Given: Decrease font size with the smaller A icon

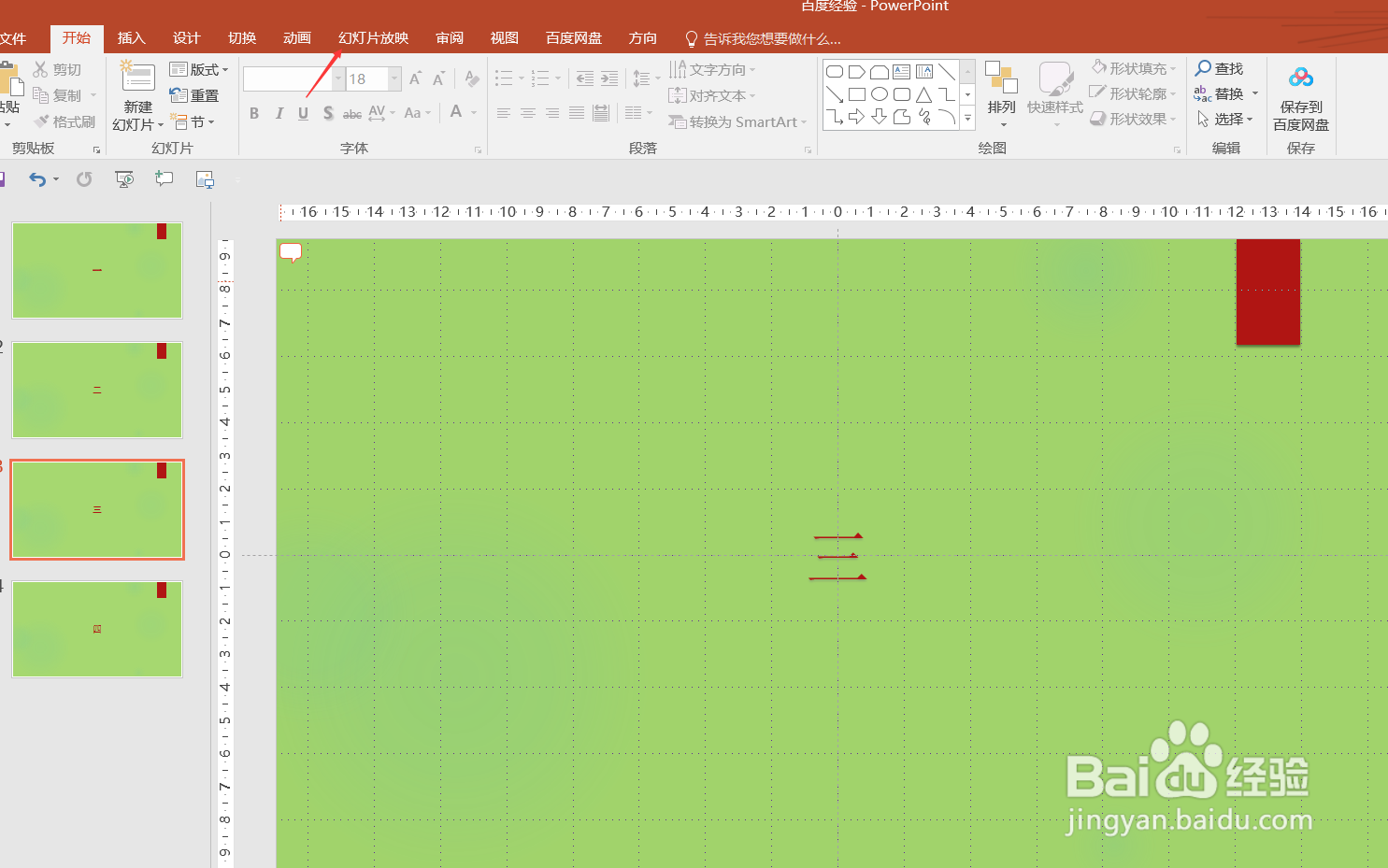Looking at the screenshot, I should 438,78.
